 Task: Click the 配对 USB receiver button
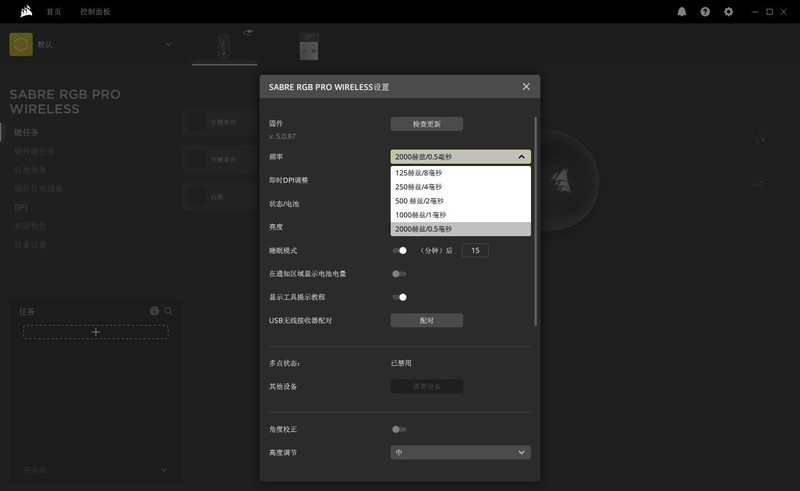(427, 321)
